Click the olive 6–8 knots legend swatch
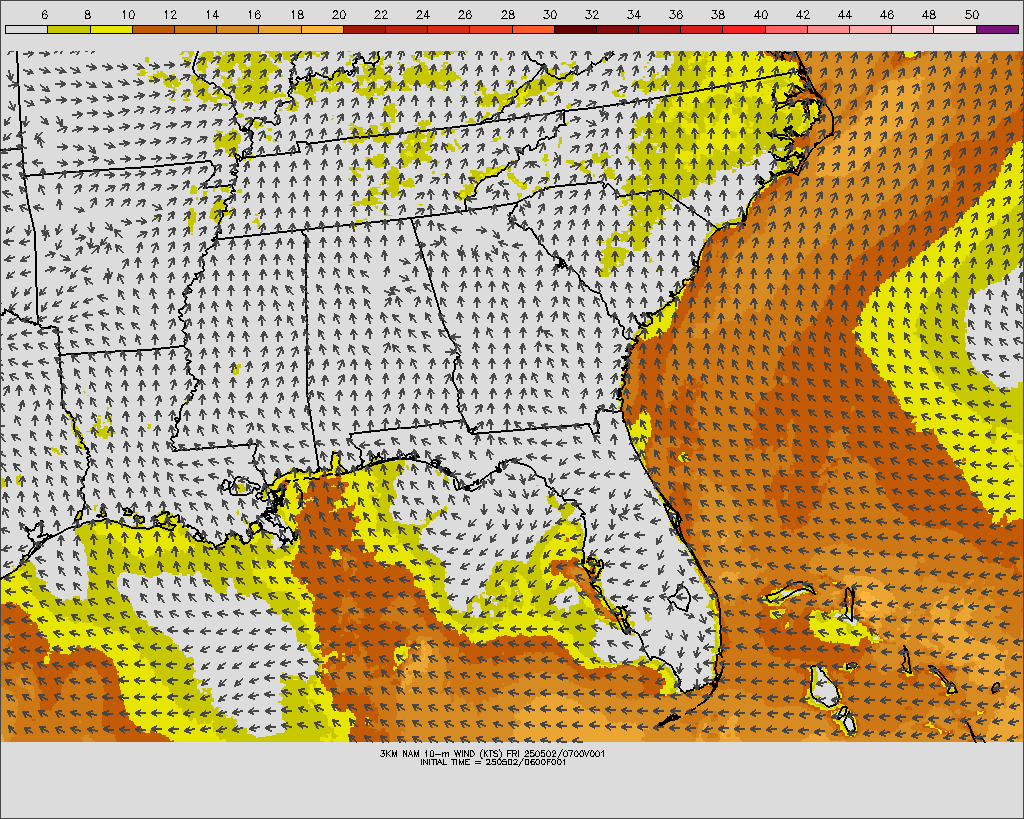Viewport: 1024px width, 819px height. [x=69, y=29]
